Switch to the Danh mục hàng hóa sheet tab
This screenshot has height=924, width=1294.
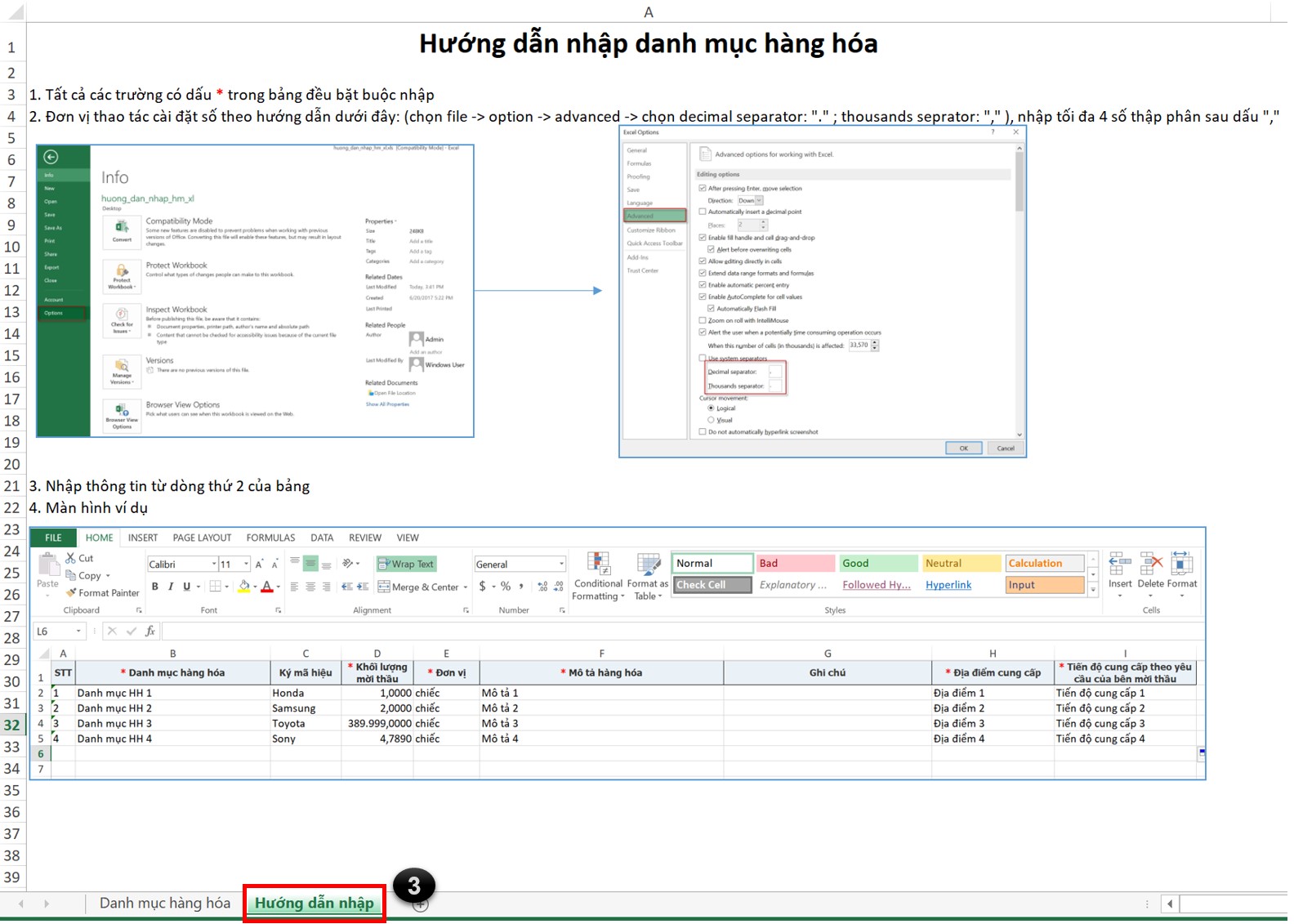coord(164,904)
